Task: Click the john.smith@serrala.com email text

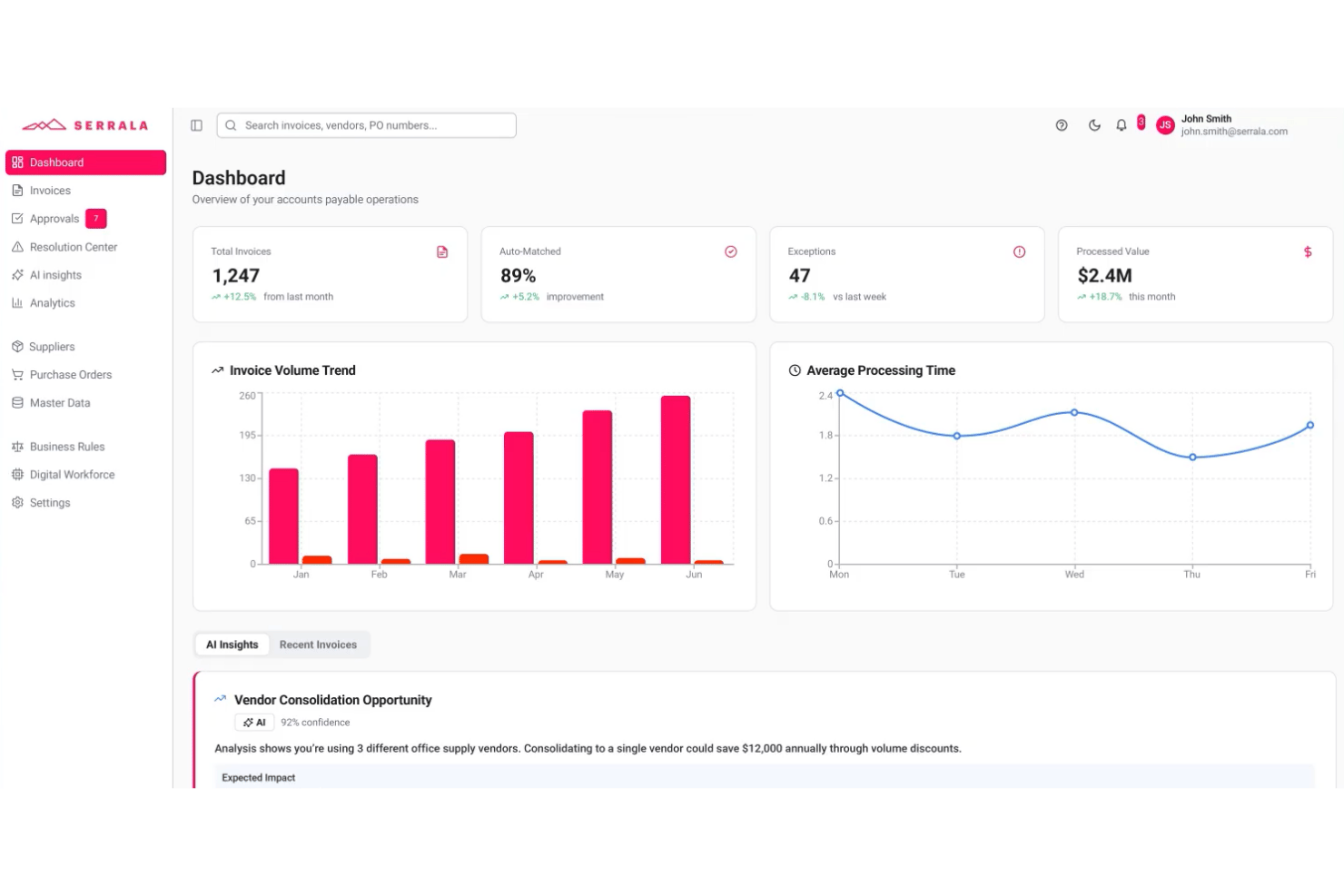Action: [x=1234, y=132]
